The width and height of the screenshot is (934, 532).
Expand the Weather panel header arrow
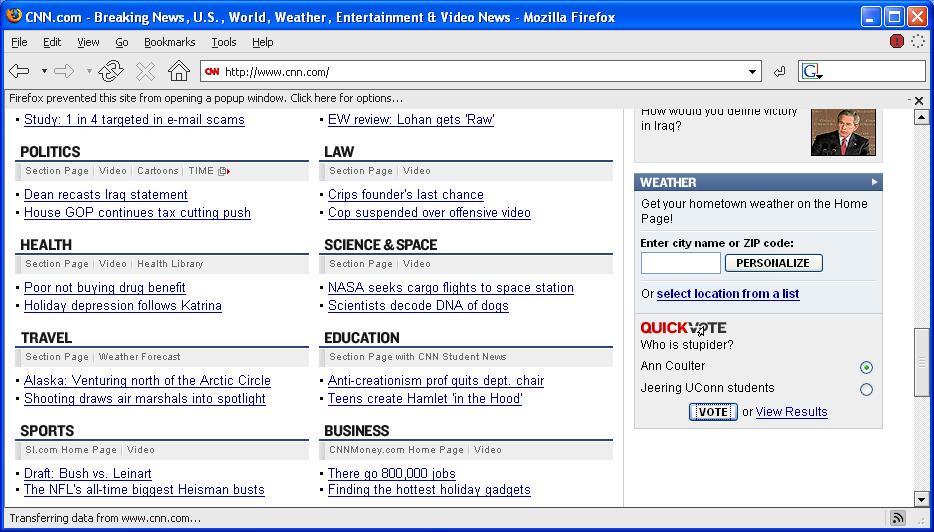click(874, 182)
